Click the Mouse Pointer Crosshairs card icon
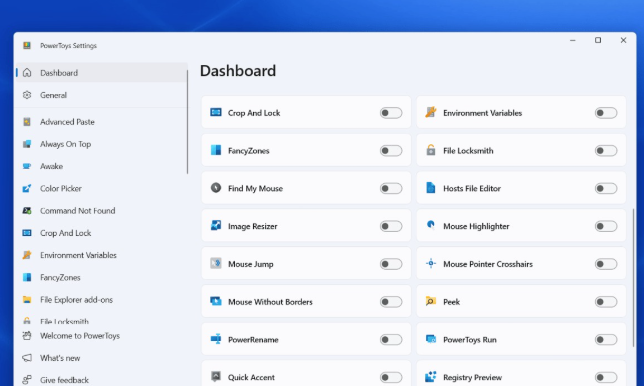This screenshot has width=644, height=386. coord(431,263)
